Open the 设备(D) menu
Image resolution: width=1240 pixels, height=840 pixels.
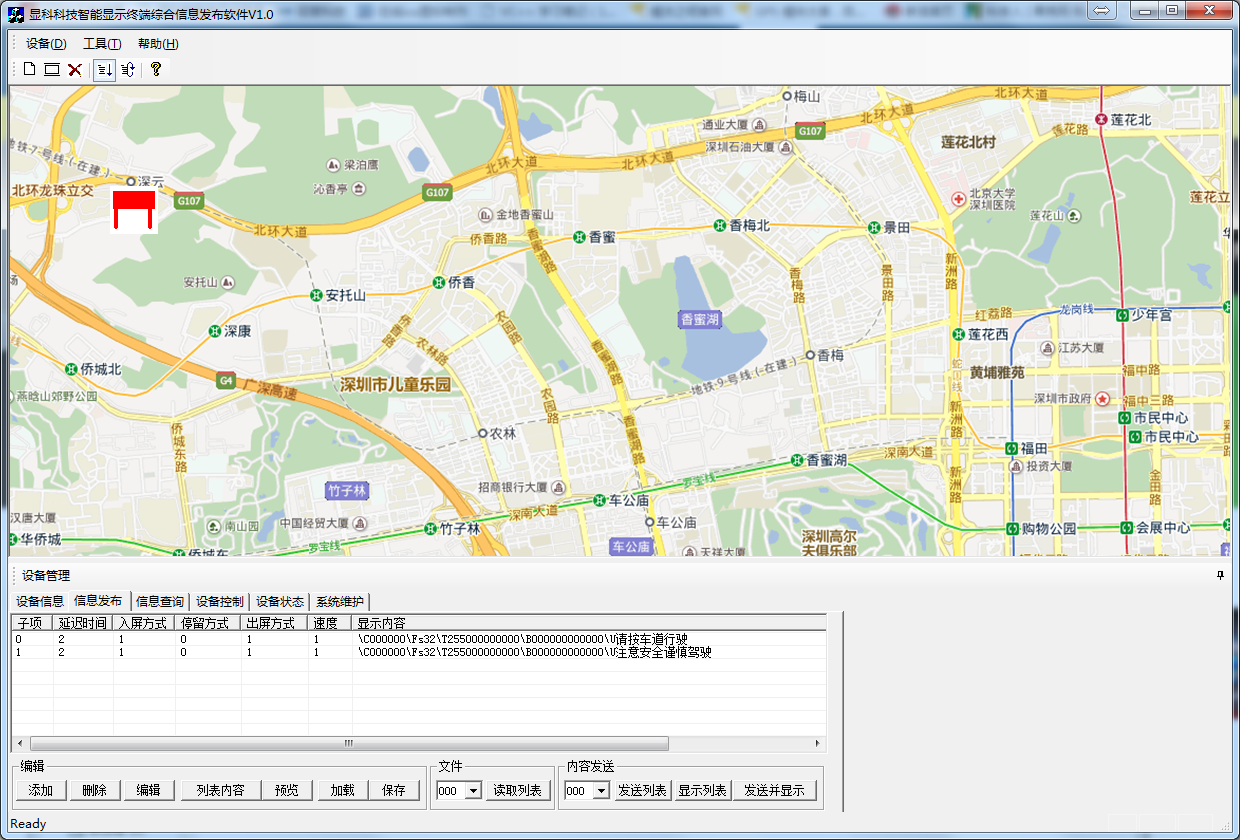coord(46,44)
